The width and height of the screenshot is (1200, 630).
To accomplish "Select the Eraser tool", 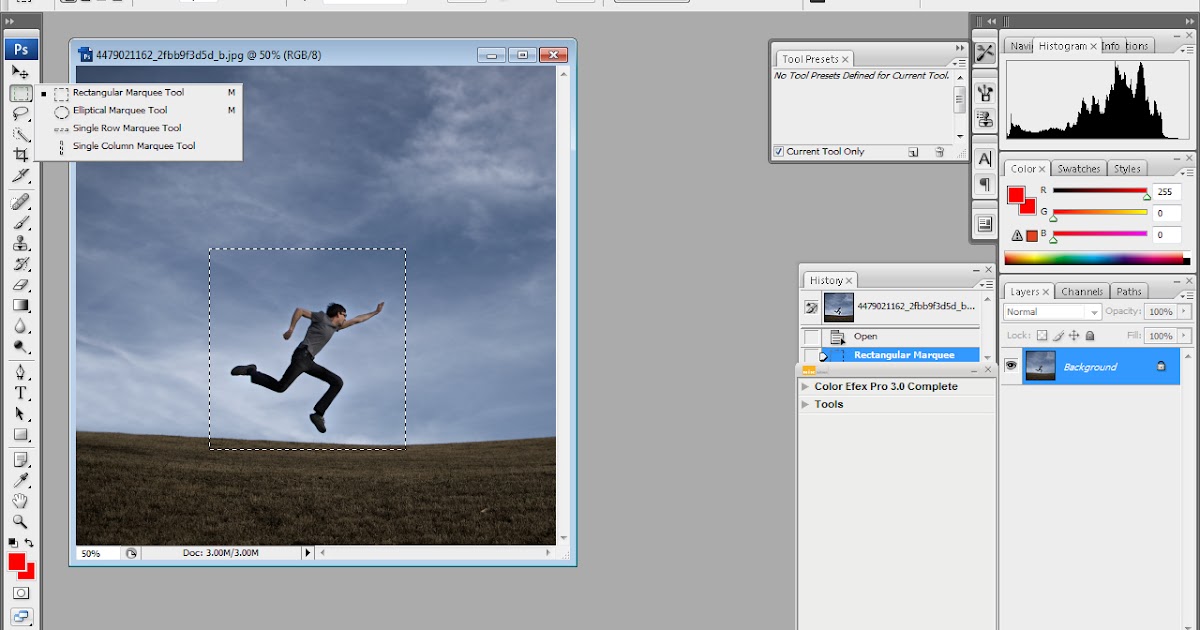I will [x=21, y=285].
